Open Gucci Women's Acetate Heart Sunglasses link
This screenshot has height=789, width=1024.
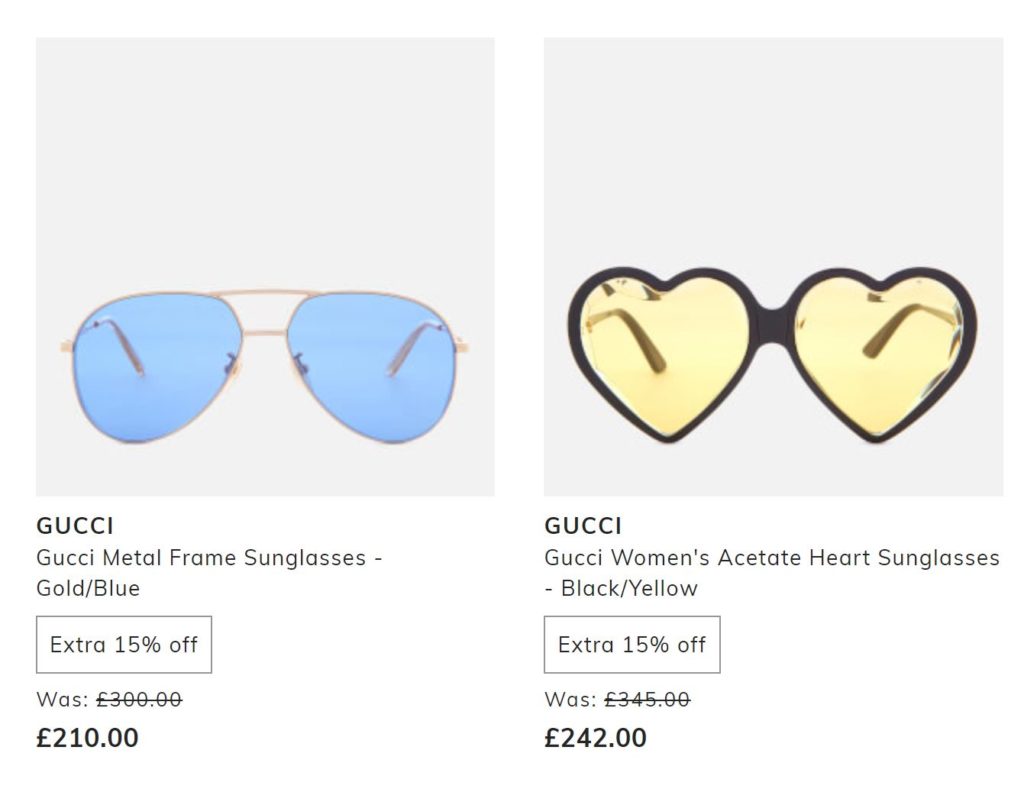click(771, 558)
